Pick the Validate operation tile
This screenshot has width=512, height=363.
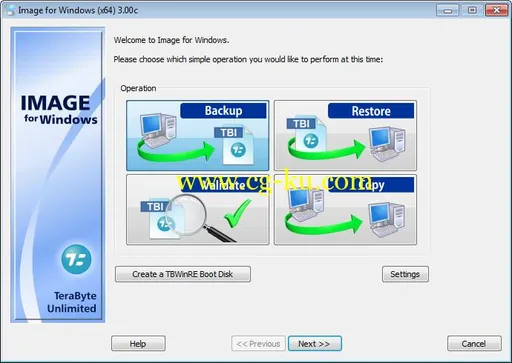[198, 210]
